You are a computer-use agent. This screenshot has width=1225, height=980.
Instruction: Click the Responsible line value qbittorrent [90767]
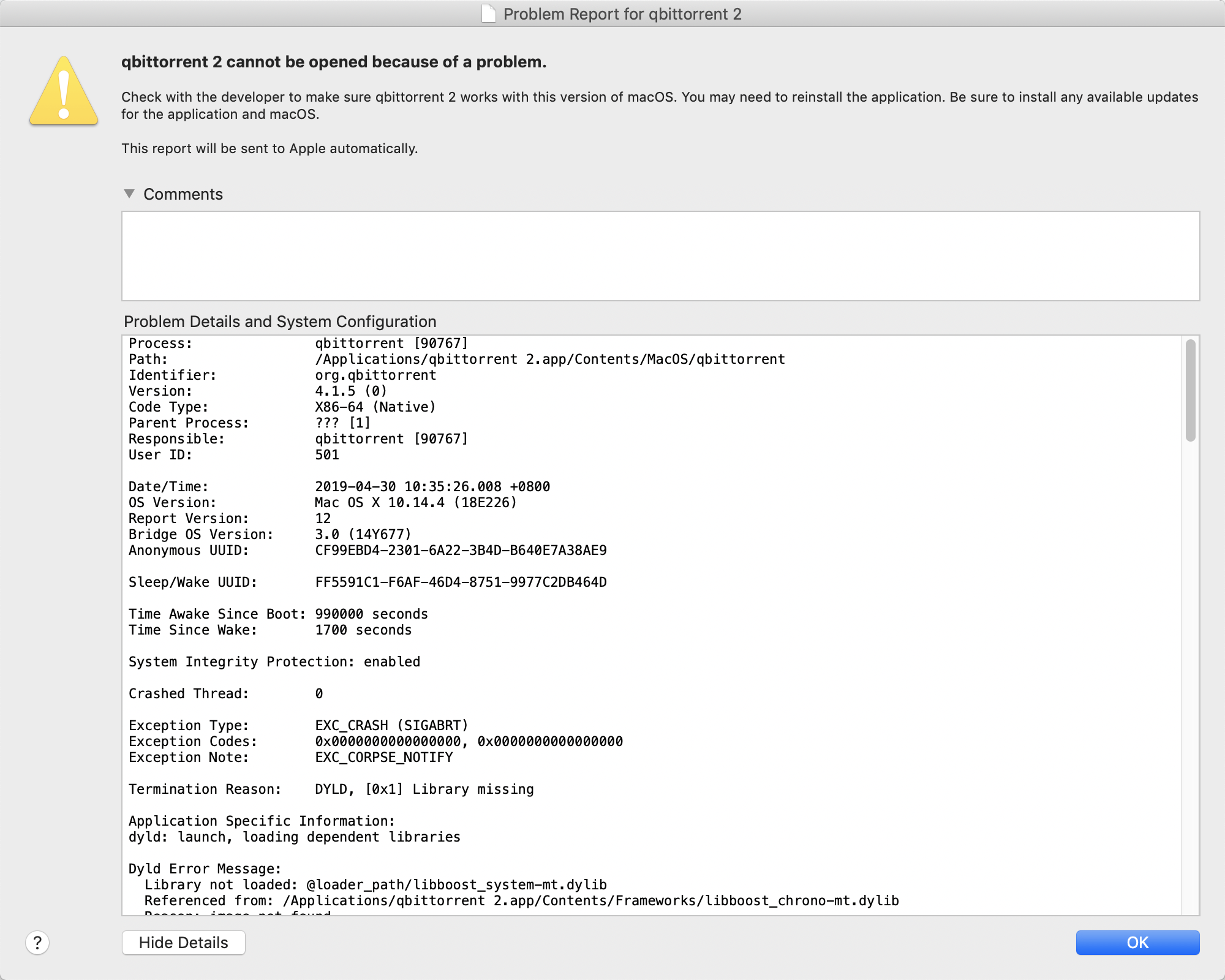(x=391, y=439)
